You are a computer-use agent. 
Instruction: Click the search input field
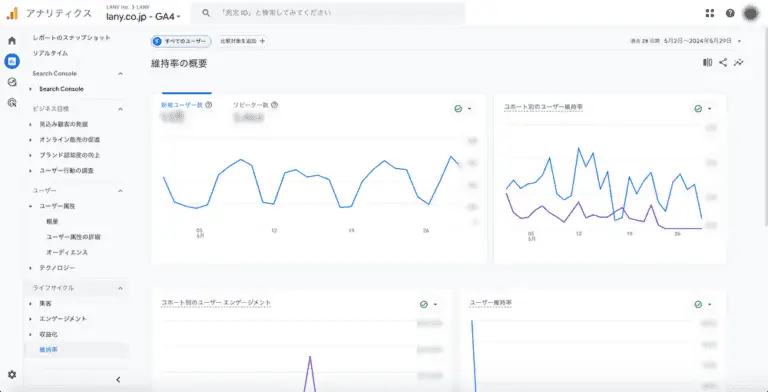328,13
